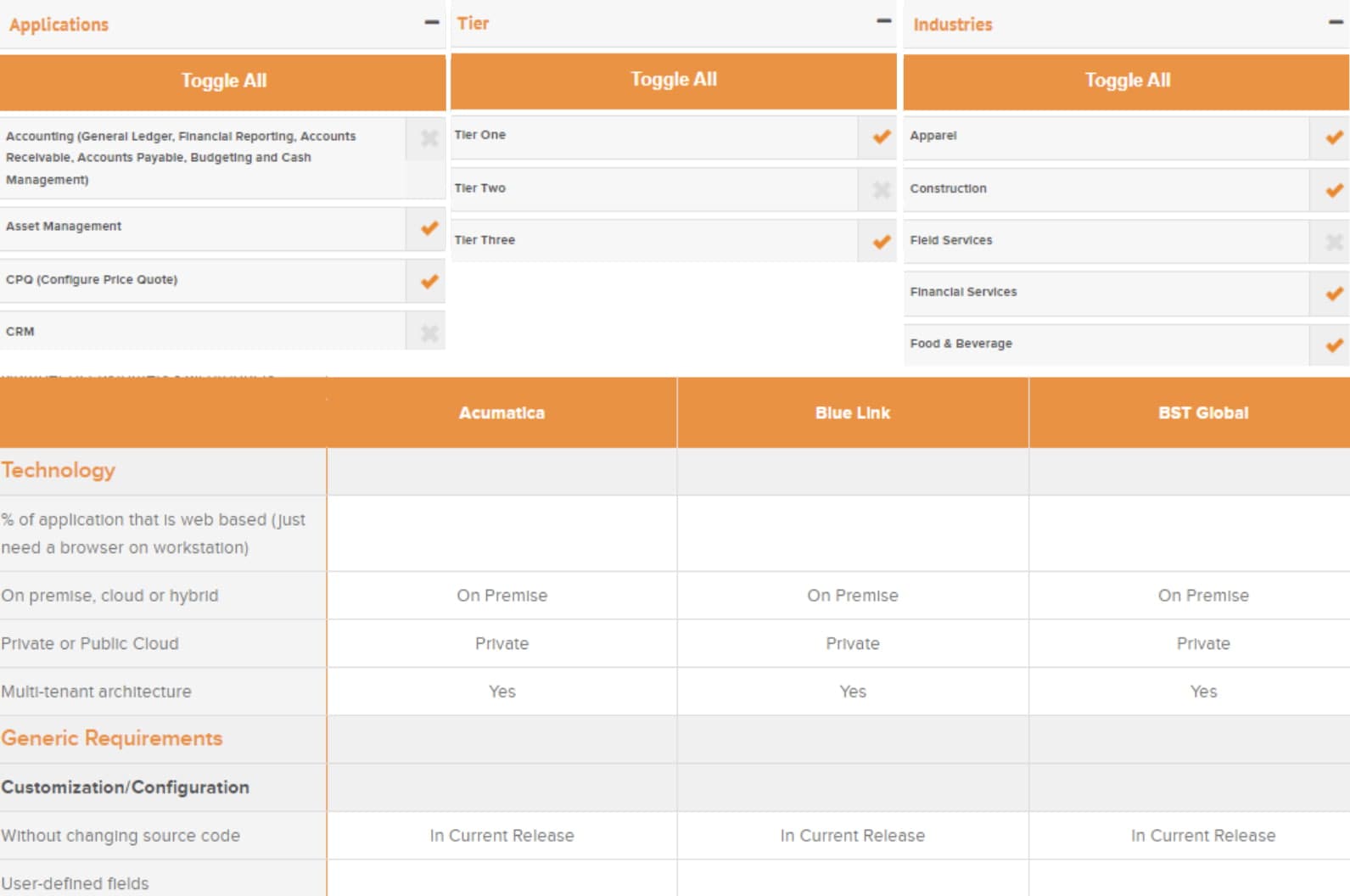
Task: Toggle the Food & Beverage checkmark
Action: click(x=1333, y=345)
